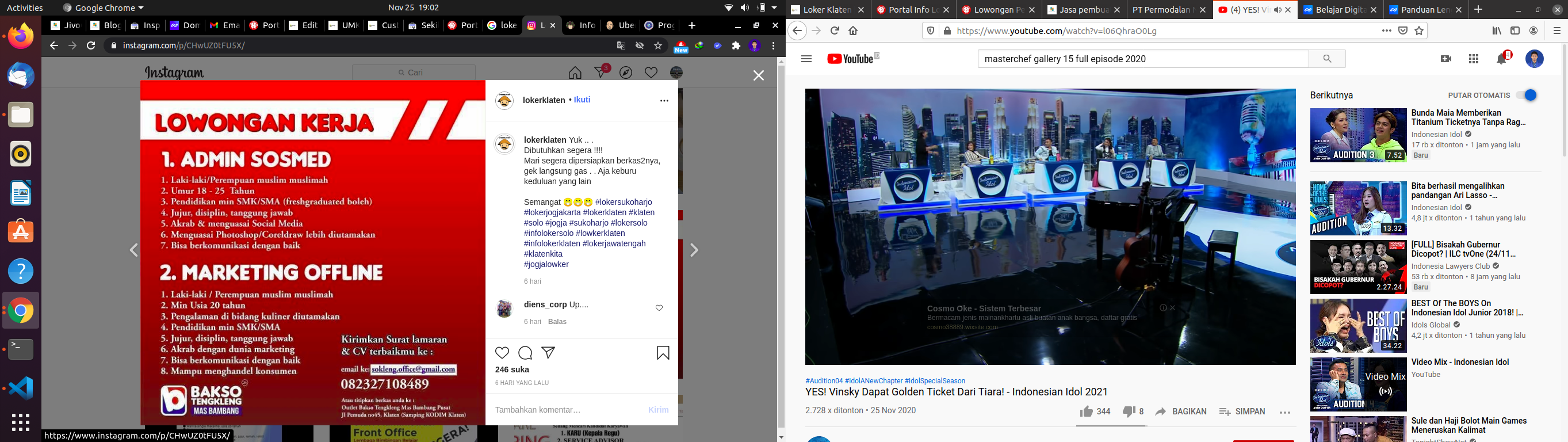The width and height of the screenshot is (1568, 442).
Task: Open YouTube hamburger guide menu
Action: pyautogui.click(x=806, y=59)
